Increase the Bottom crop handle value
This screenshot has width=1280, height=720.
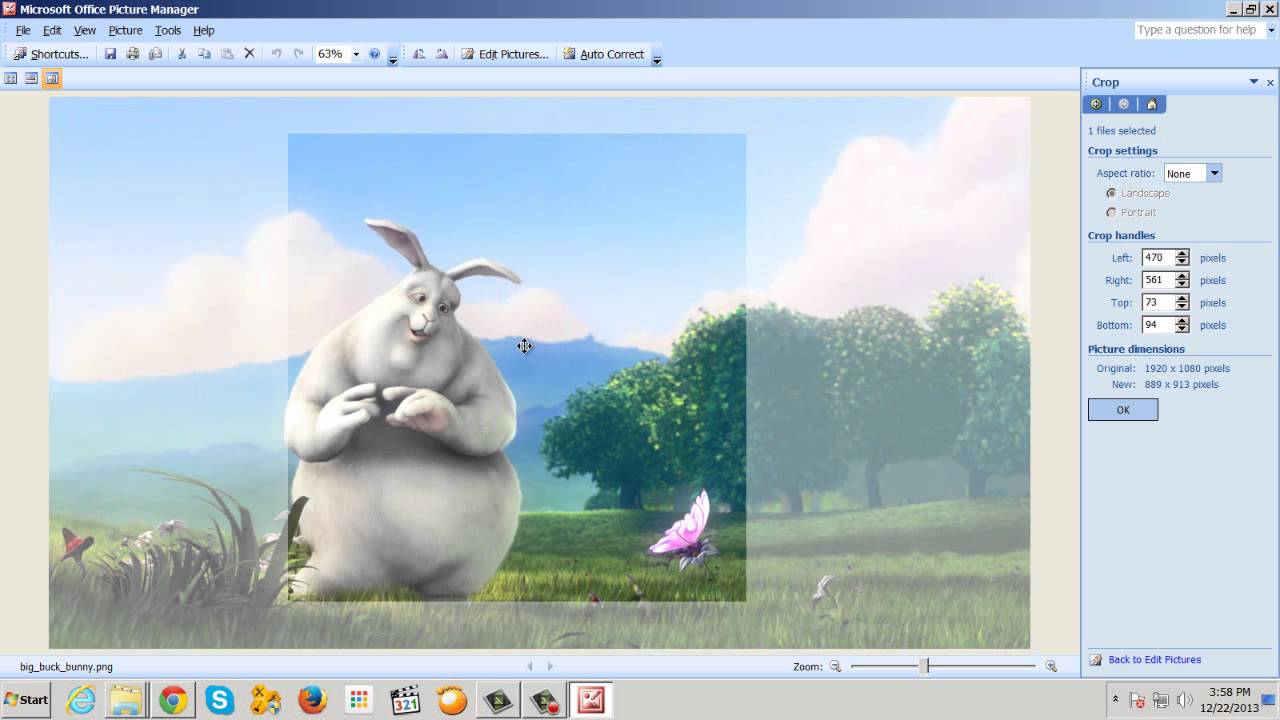[x=1182, y=321]
